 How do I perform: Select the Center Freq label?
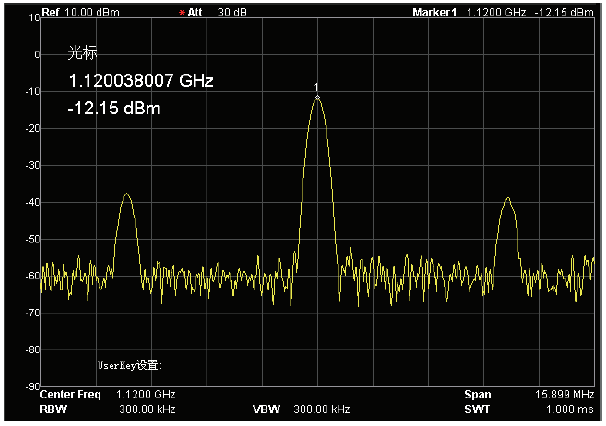coord(70,394)
